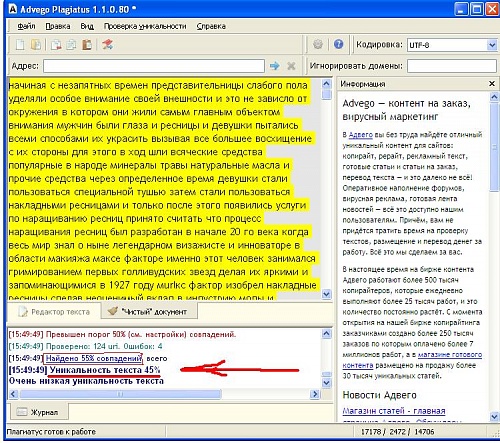Click the info panel scroll down arrow

pyautogui.click(x=494, y=416)
